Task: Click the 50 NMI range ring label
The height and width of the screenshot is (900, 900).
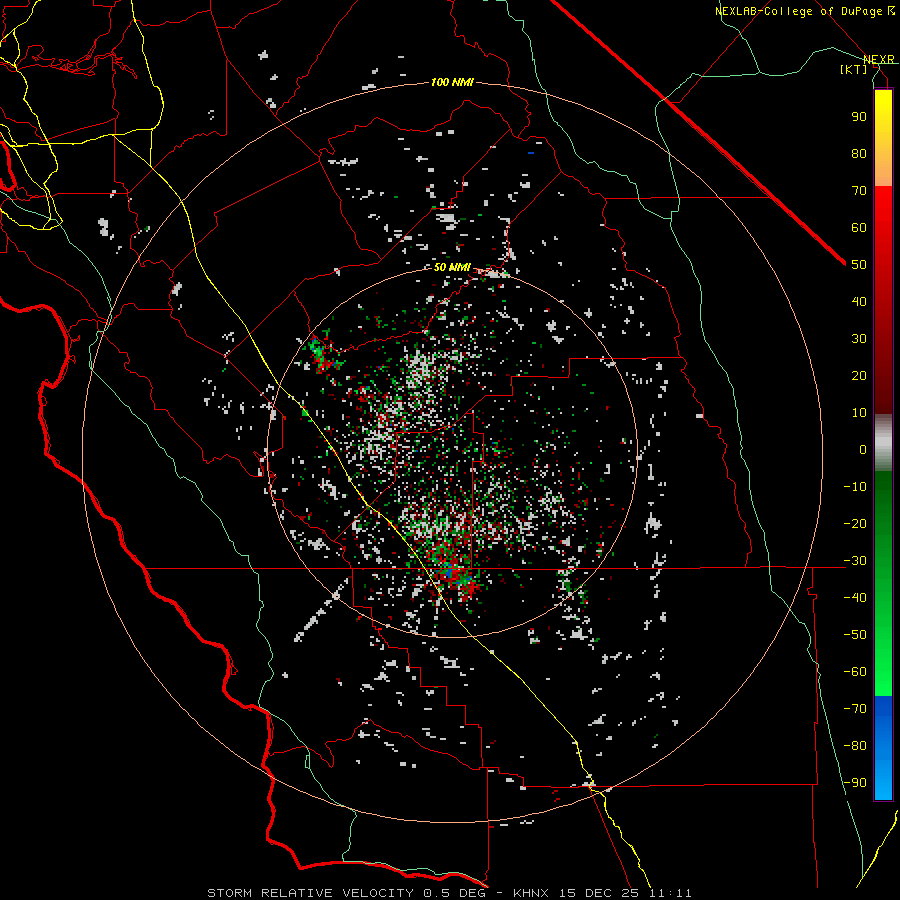Action: tap(452, 267)
